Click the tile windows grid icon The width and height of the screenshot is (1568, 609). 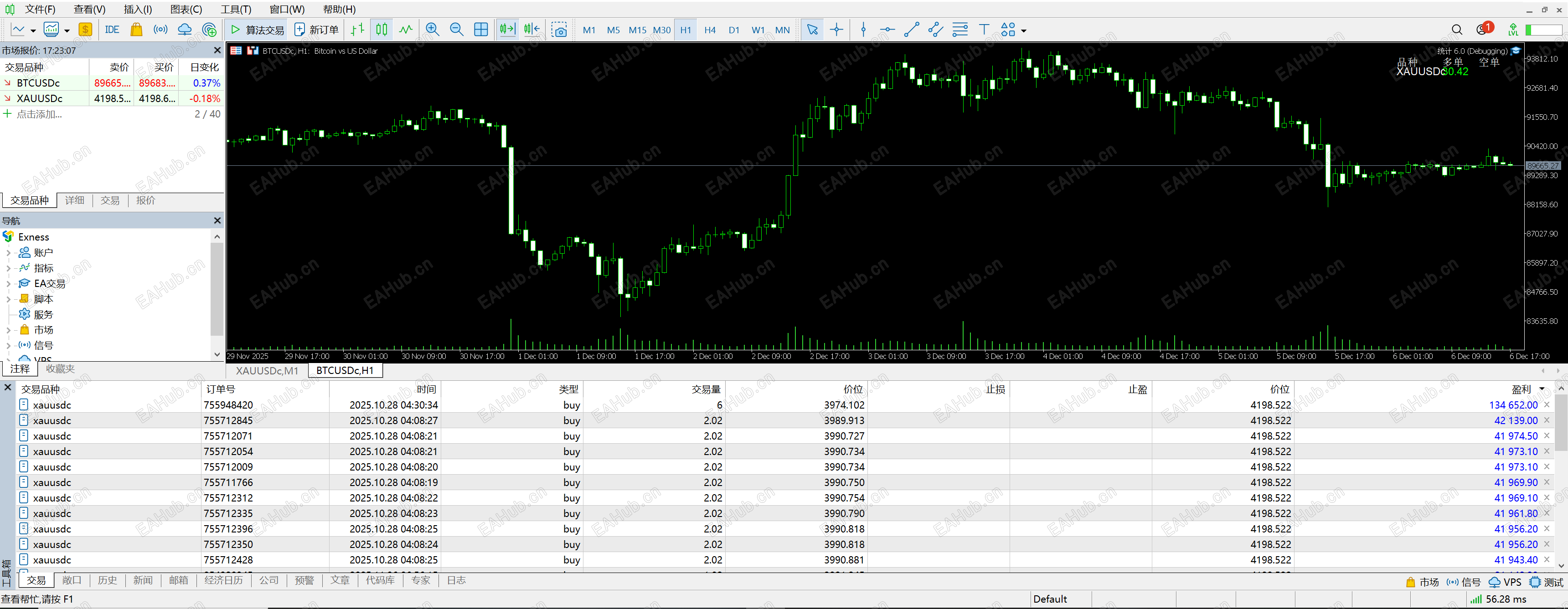[x=481, y=30]
